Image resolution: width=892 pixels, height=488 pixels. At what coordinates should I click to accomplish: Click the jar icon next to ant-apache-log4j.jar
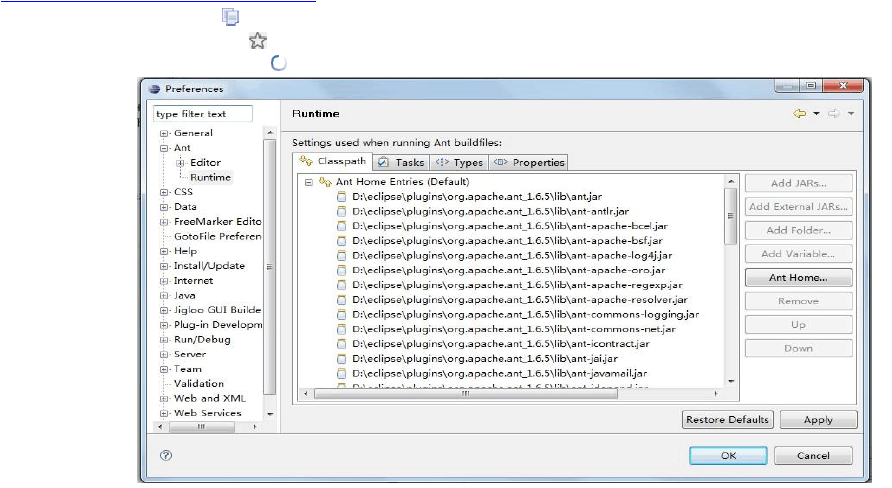tap(341, 256)
